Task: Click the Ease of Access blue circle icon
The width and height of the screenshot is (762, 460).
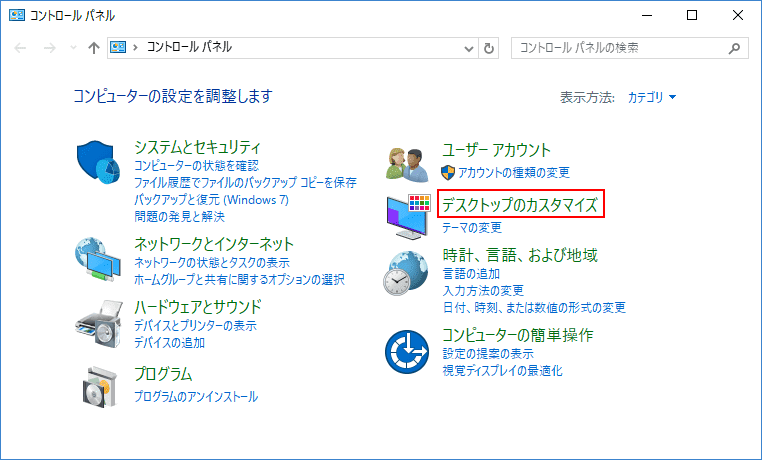Action: [407, 352]
